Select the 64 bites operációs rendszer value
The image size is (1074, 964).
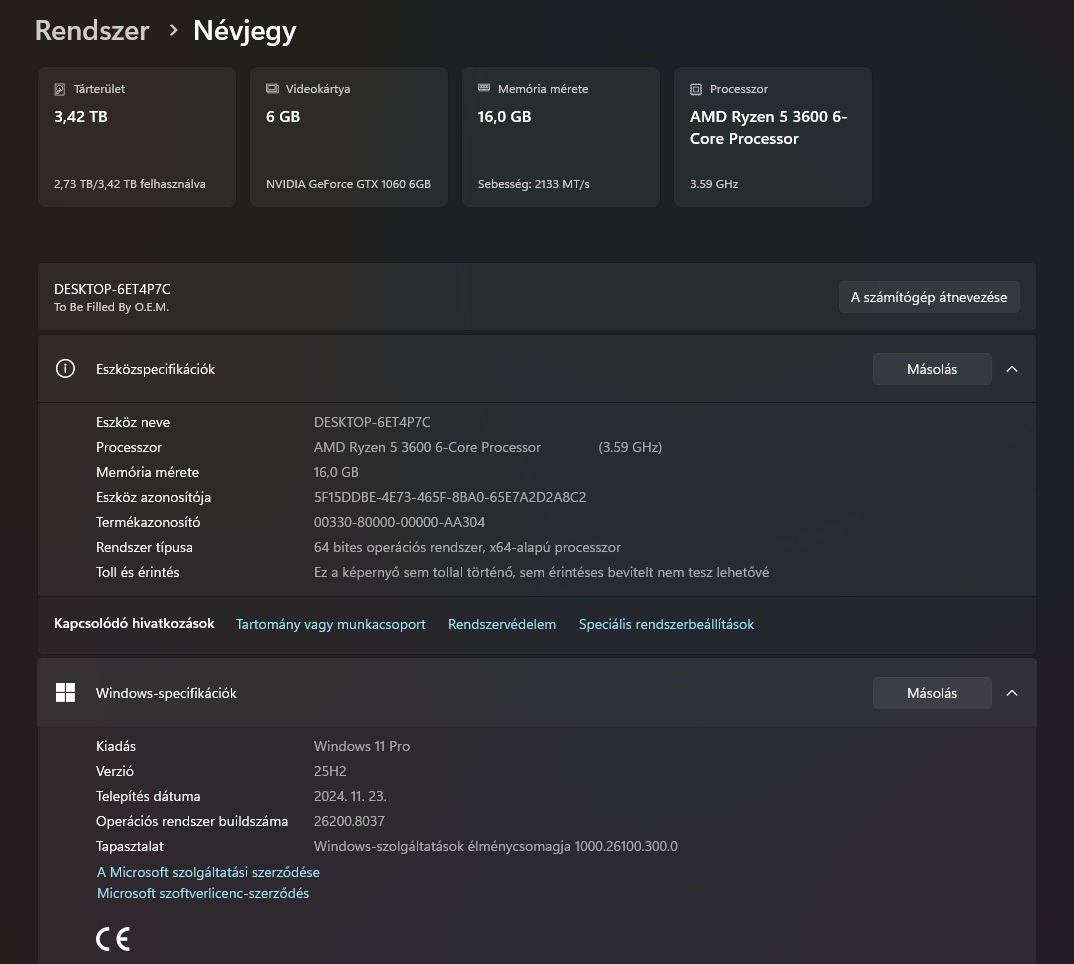[x=467, y=547]
